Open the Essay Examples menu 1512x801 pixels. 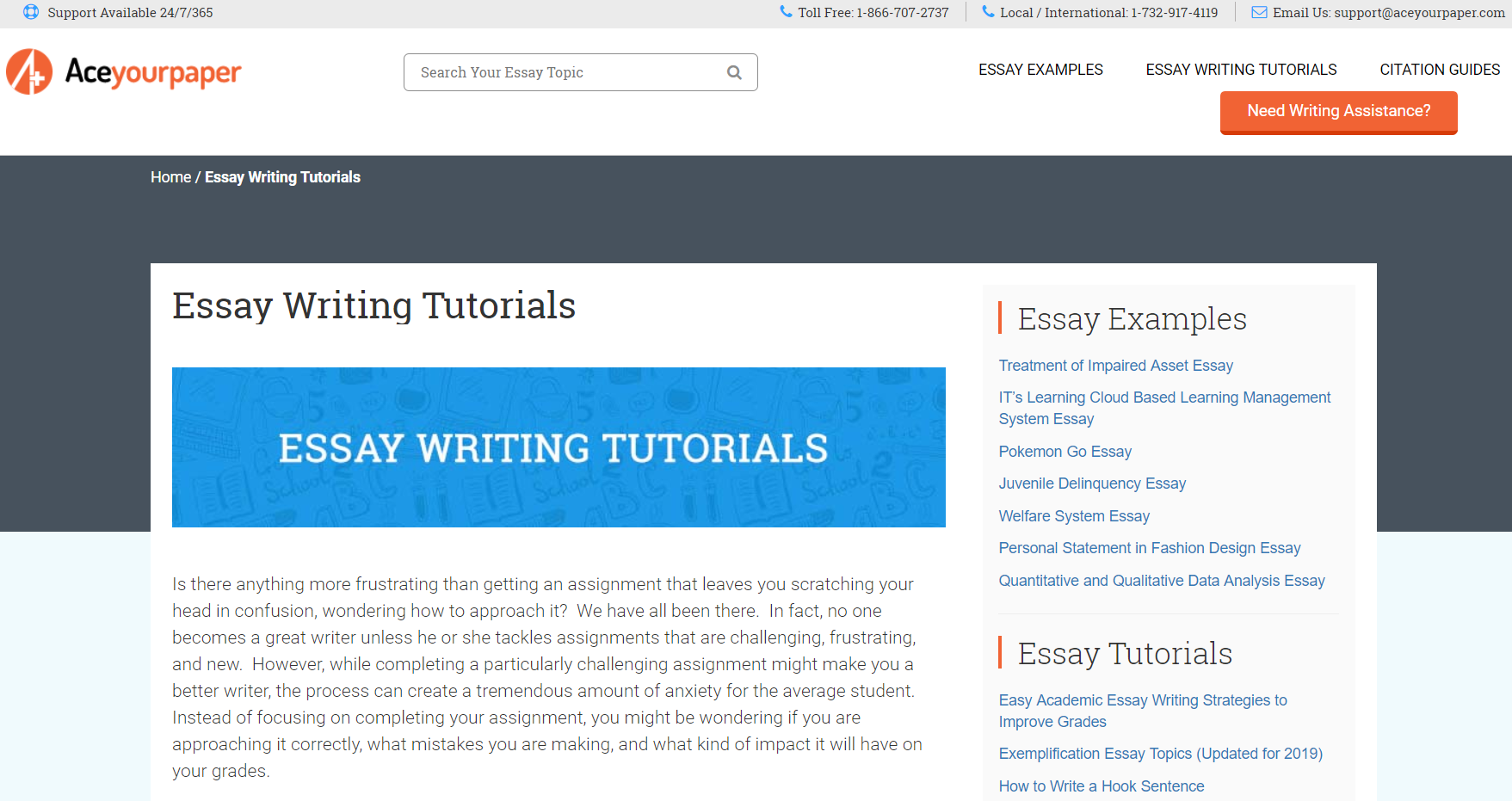coord(1040,70)
